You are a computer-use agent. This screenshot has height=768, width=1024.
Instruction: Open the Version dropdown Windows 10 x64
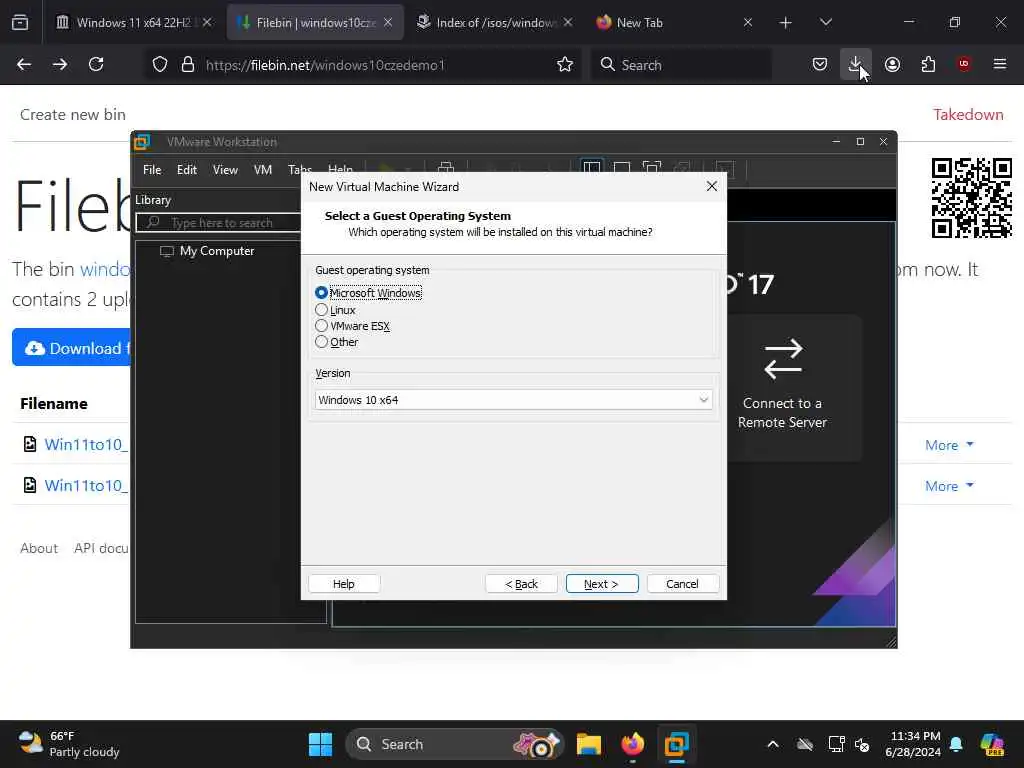(513, 400)
